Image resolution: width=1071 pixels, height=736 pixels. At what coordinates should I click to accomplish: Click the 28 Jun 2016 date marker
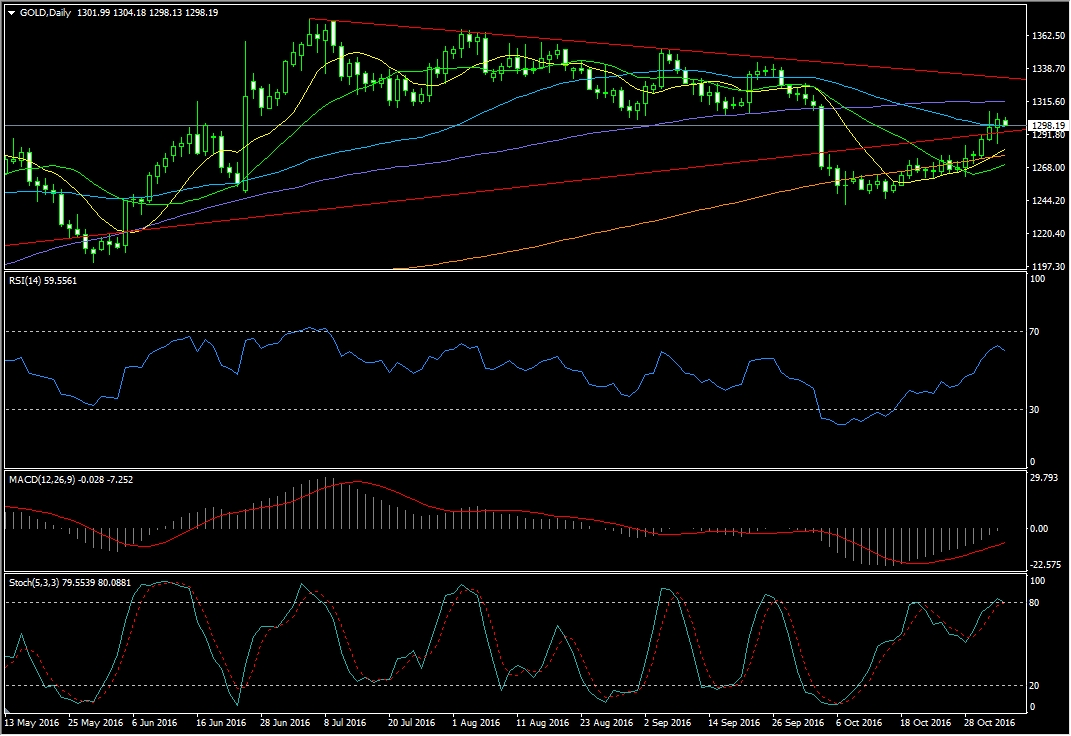(285, 722)
